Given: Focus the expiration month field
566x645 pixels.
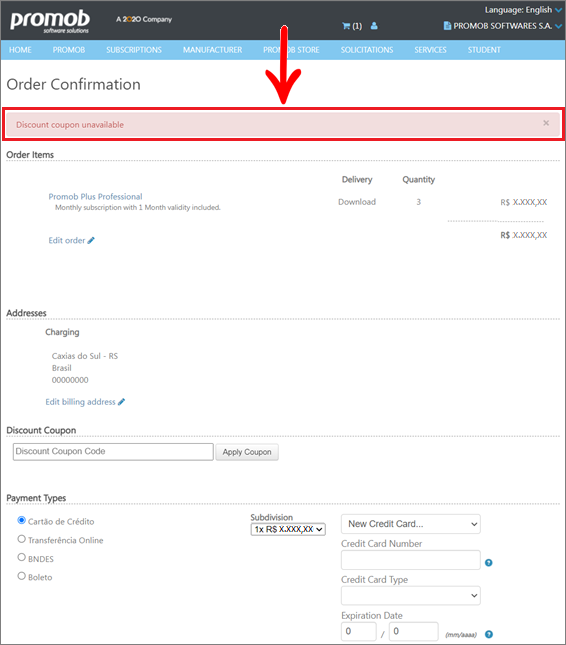Looking at the screenshot, I should pos(359,631).
